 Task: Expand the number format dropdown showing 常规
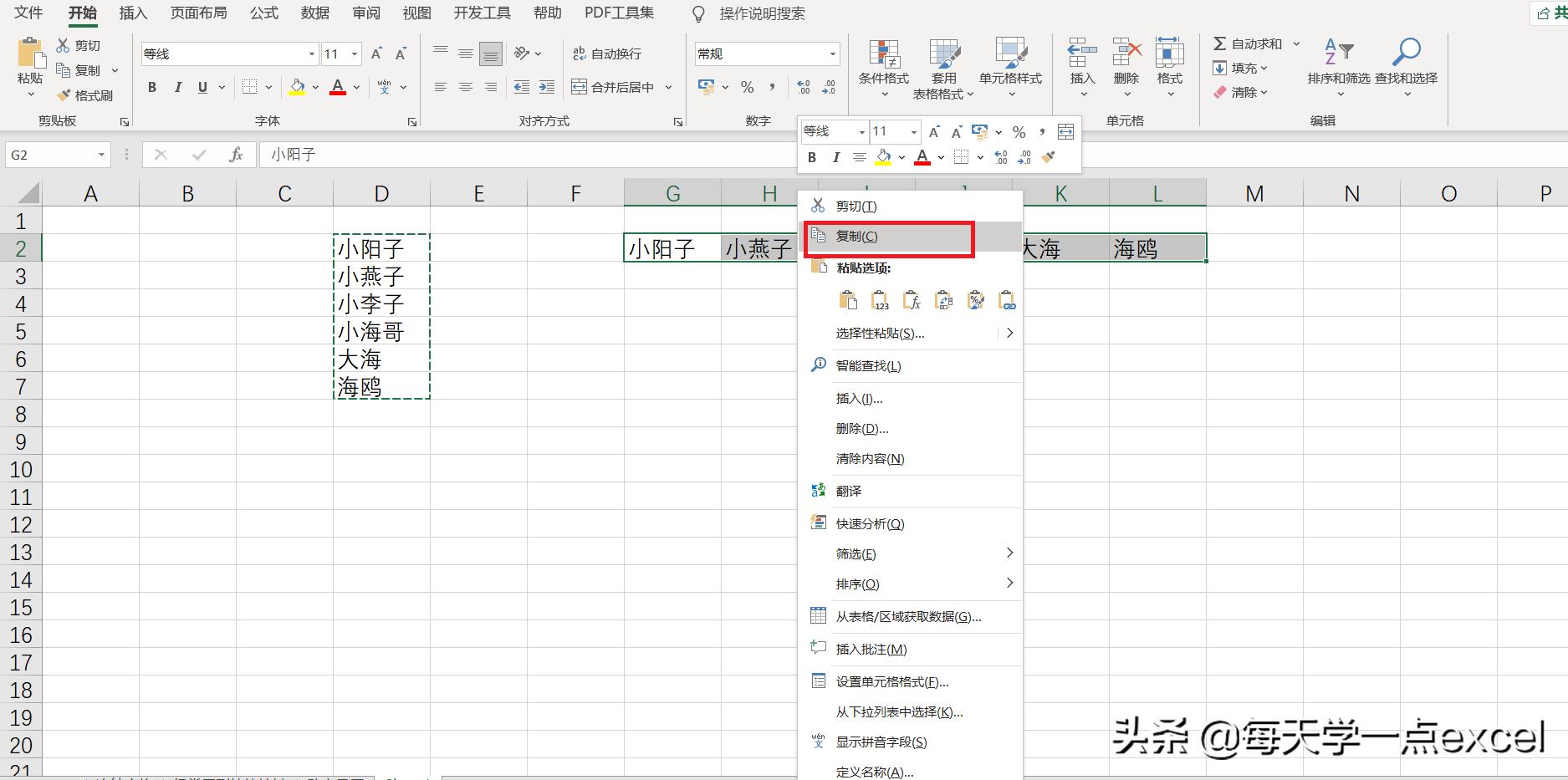point(832,53)
